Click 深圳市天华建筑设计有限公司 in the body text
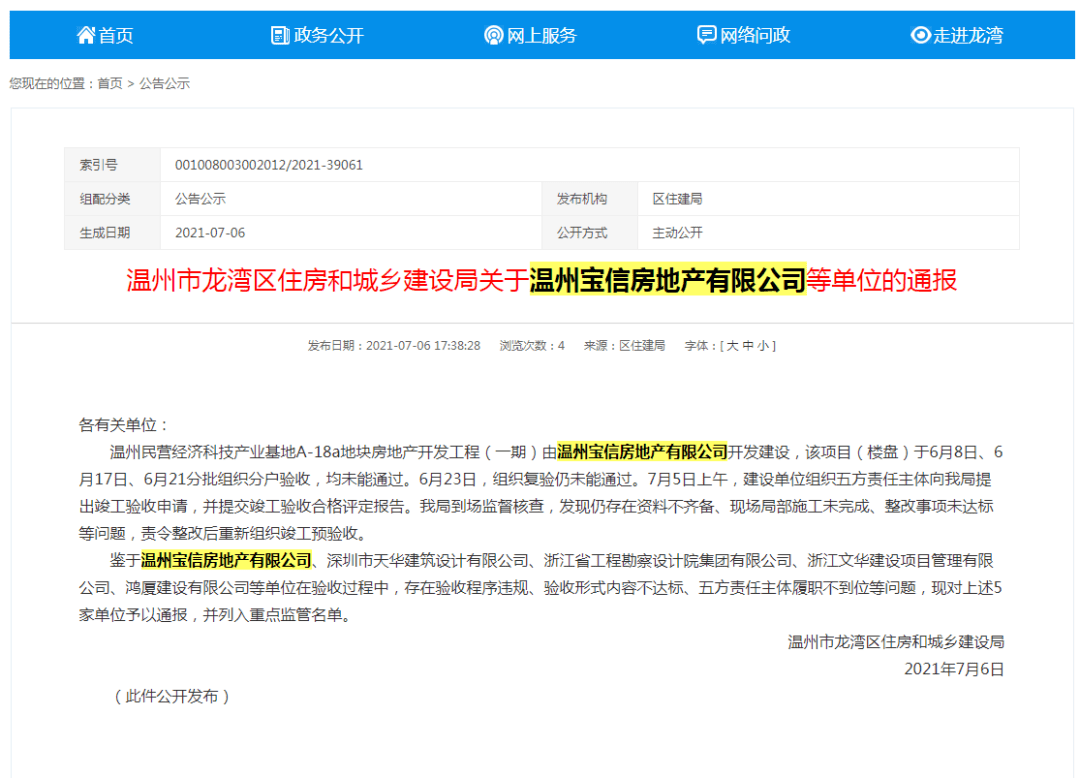This screenshot has height=778, width=1080. [427, 560]
